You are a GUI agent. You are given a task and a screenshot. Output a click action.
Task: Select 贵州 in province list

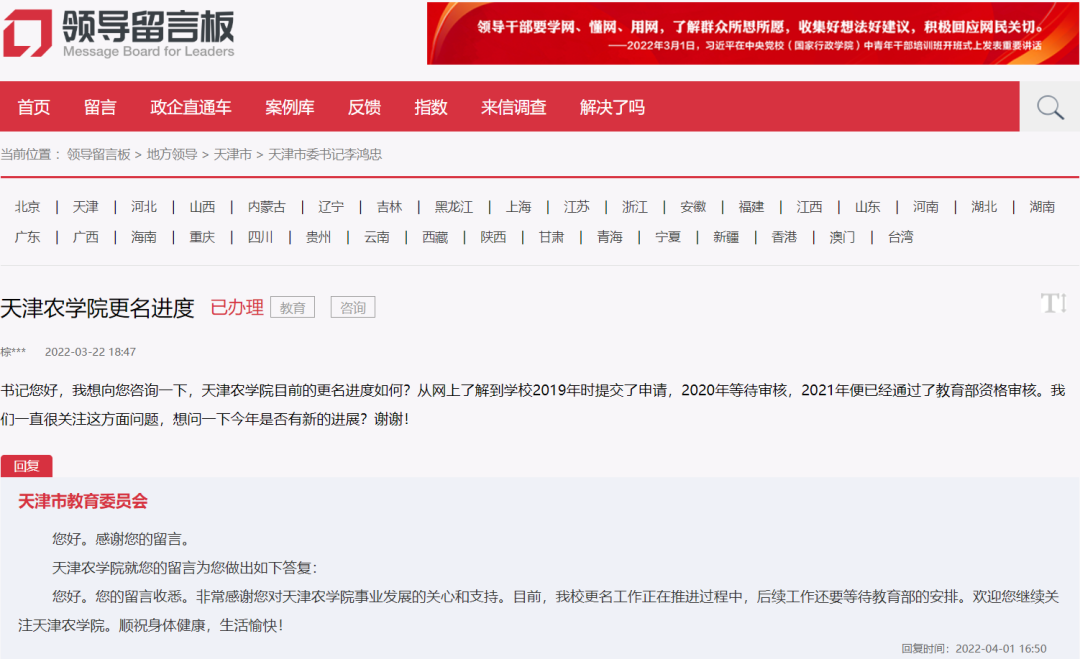tap(318, 237)
